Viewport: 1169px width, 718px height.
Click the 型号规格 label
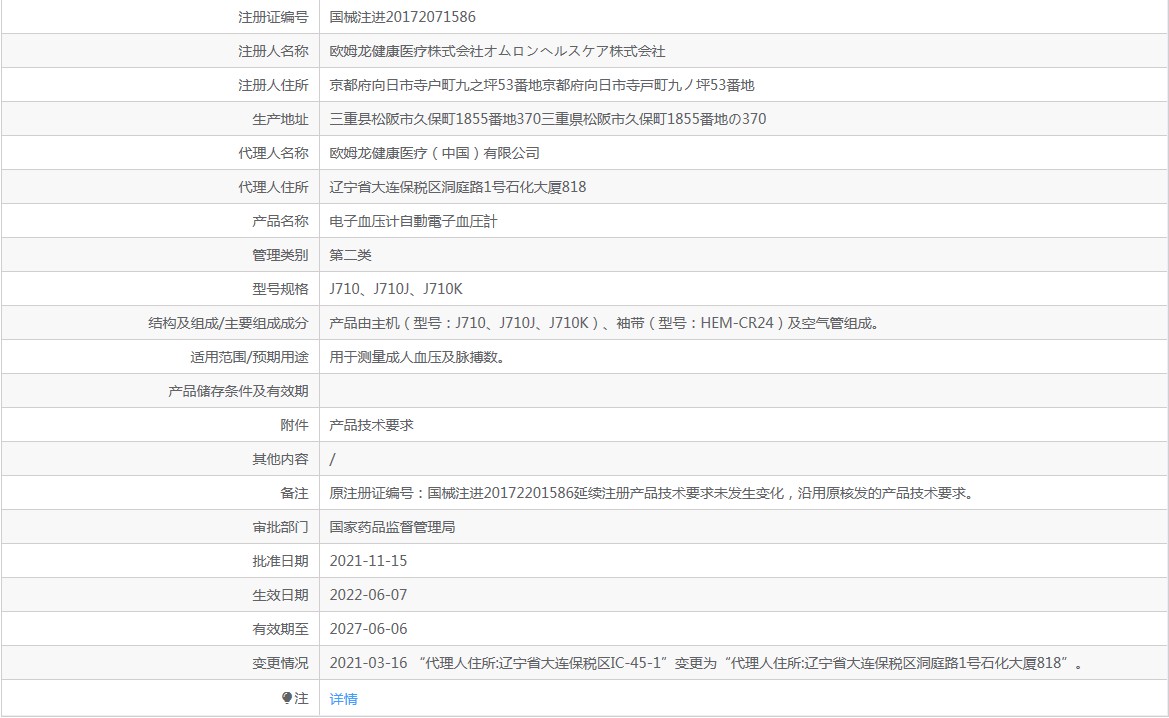coord(280,289)
